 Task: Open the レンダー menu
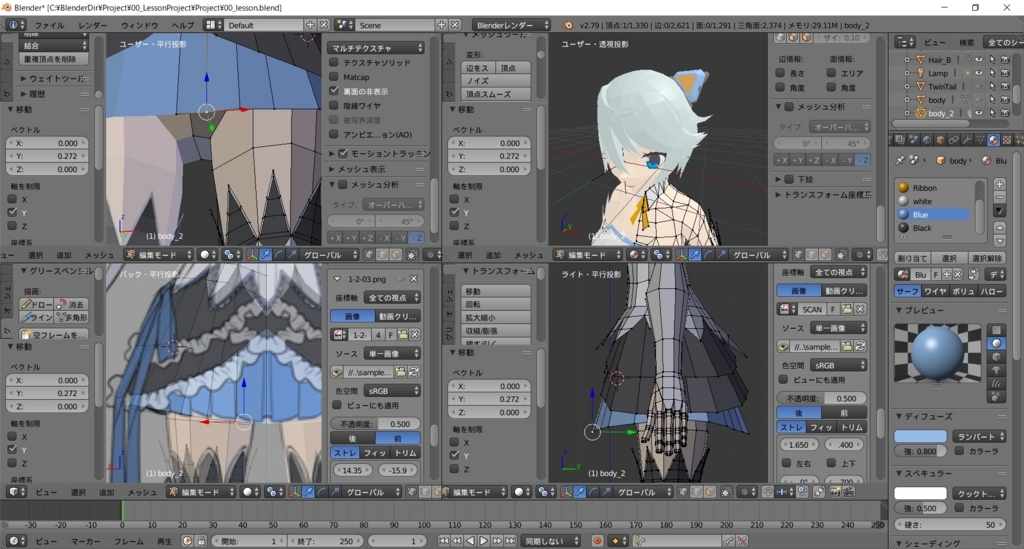pos(92,25)
